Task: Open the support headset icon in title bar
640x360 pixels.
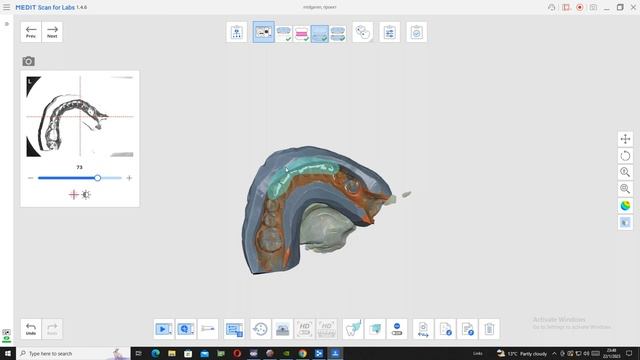Action: tap(551, 7)
